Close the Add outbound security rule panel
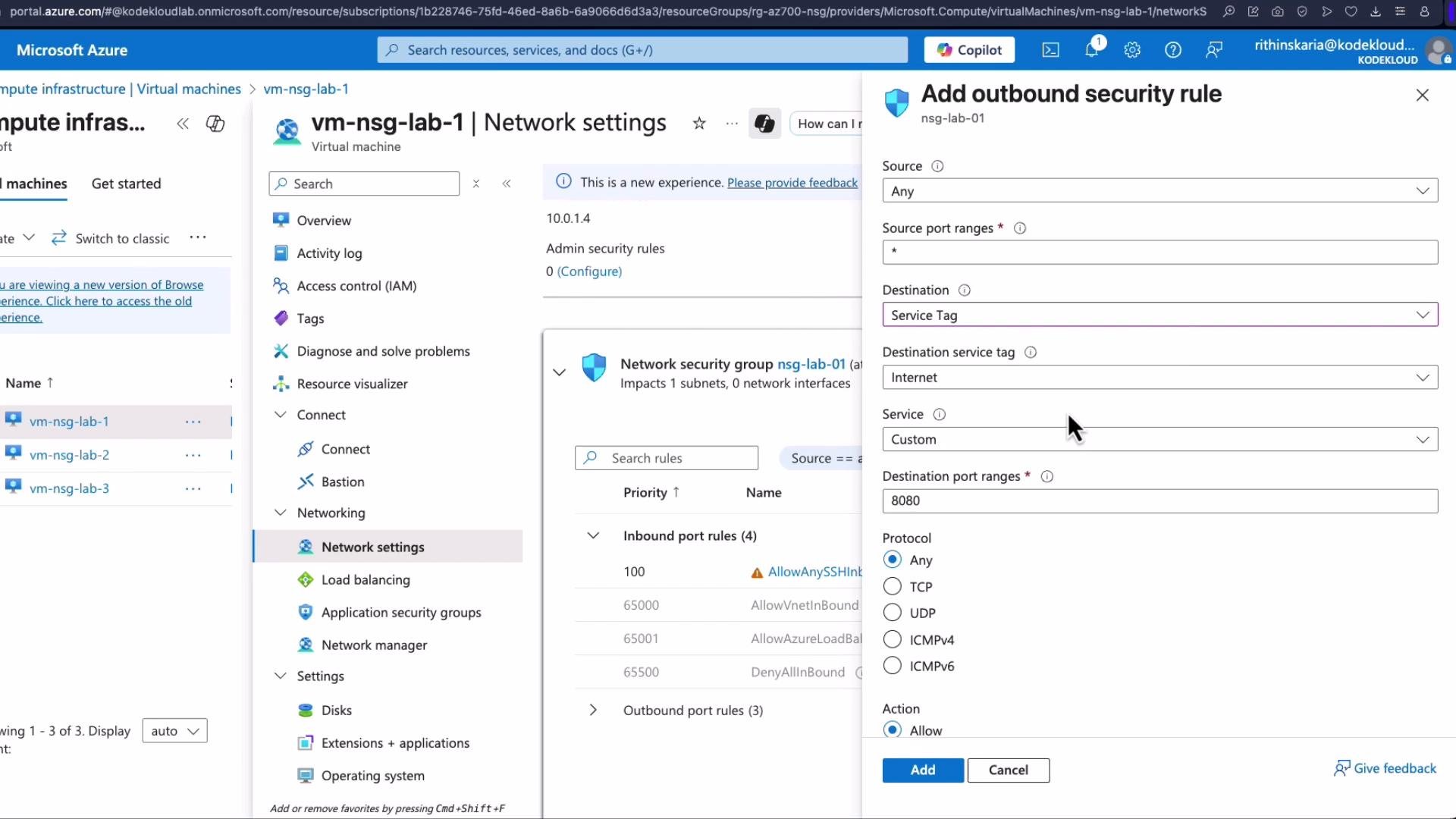The height and width of the screenshot is (819, 1456). click(x=1423, y=95)
